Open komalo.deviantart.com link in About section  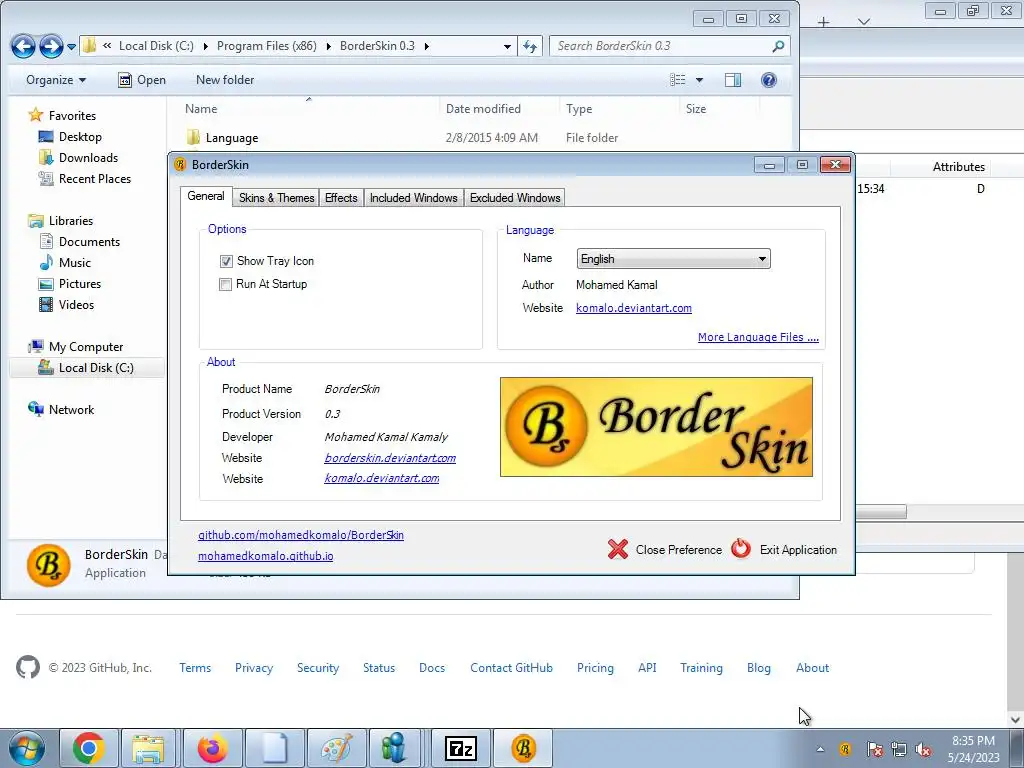click(381, 478)
